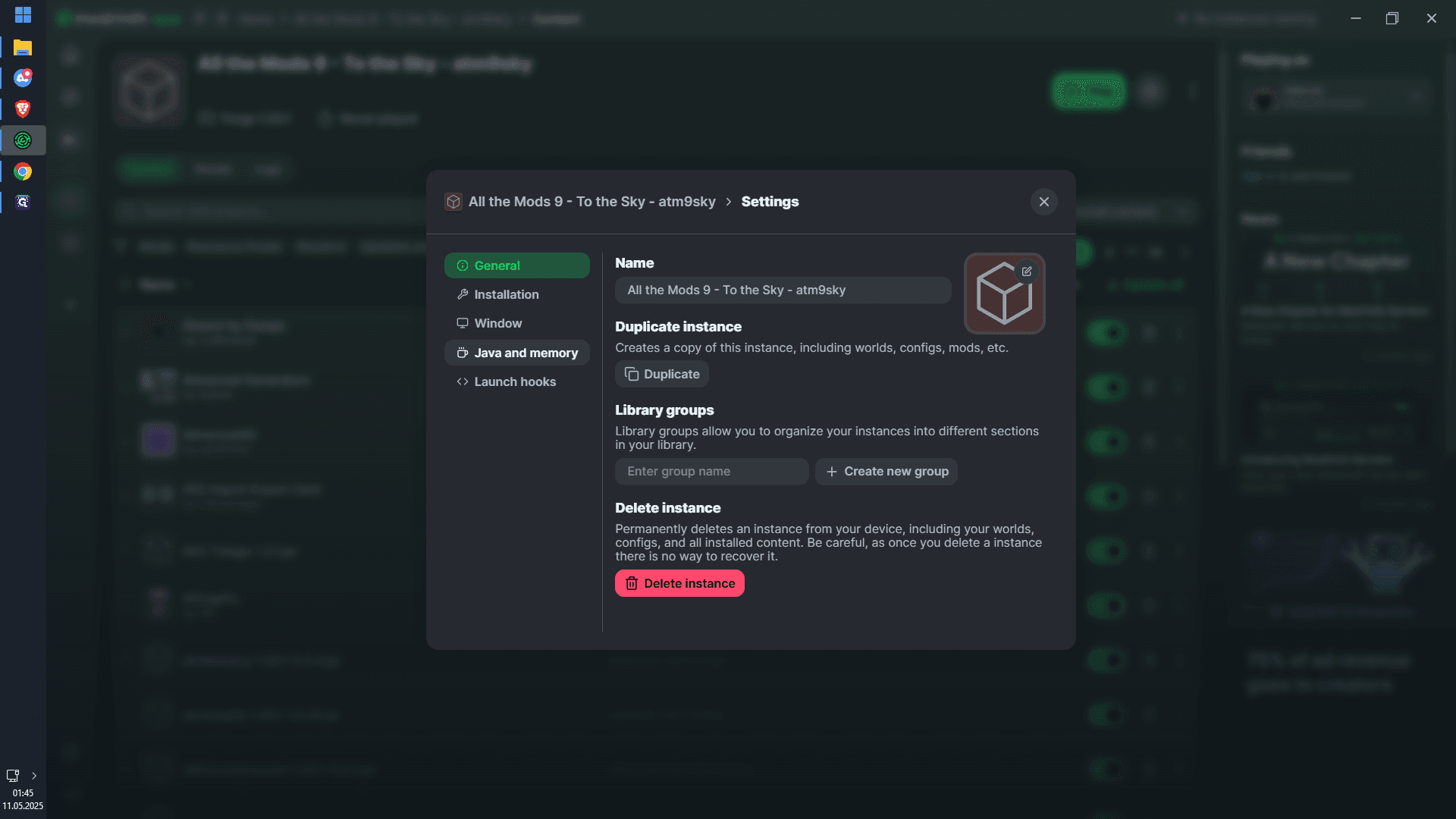Open File Explorer from the taskbar
The height and width of the screenshot is (819, 1456).
tap(23, 48)
